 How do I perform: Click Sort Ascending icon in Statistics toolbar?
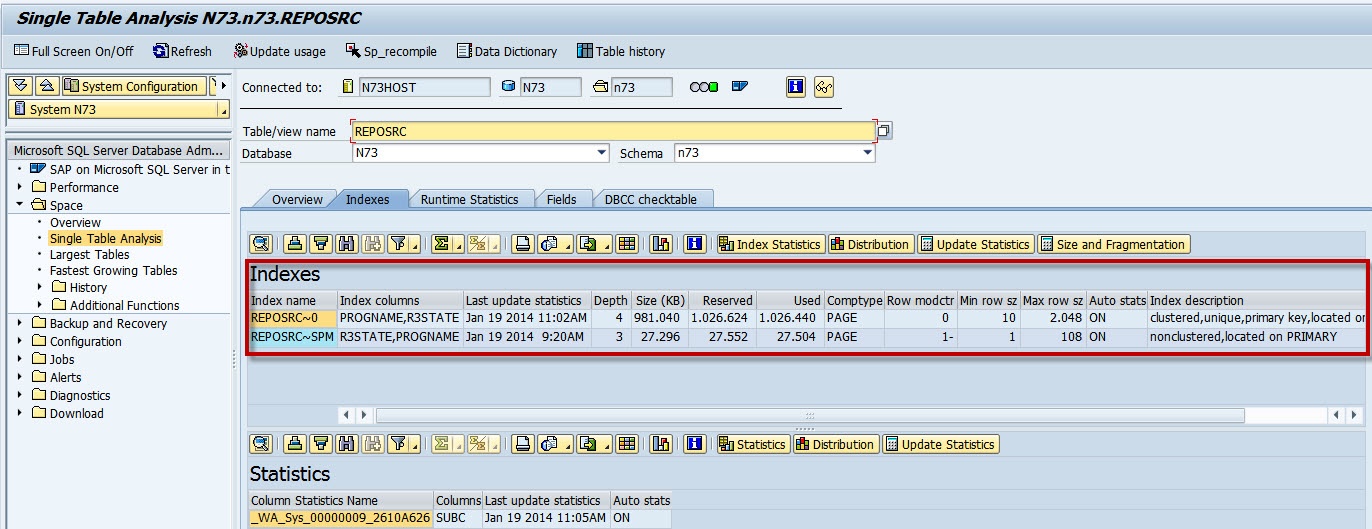[294, 444]
